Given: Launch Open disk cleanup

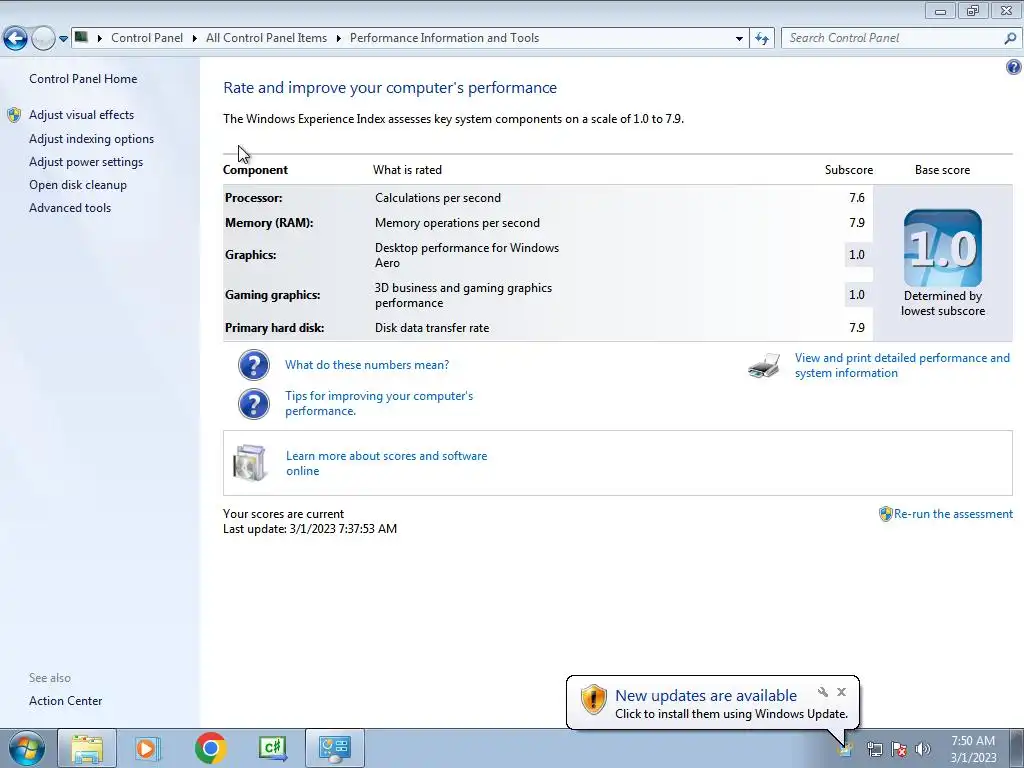Looking at the screenshot, I should [78, 185].
